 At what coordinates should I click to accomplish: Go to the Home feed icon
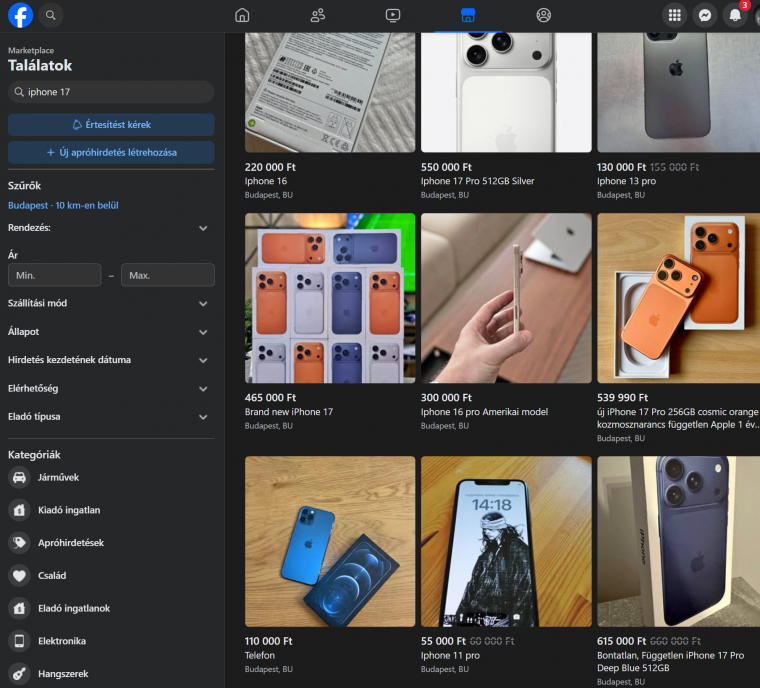(x=242, y=15)
